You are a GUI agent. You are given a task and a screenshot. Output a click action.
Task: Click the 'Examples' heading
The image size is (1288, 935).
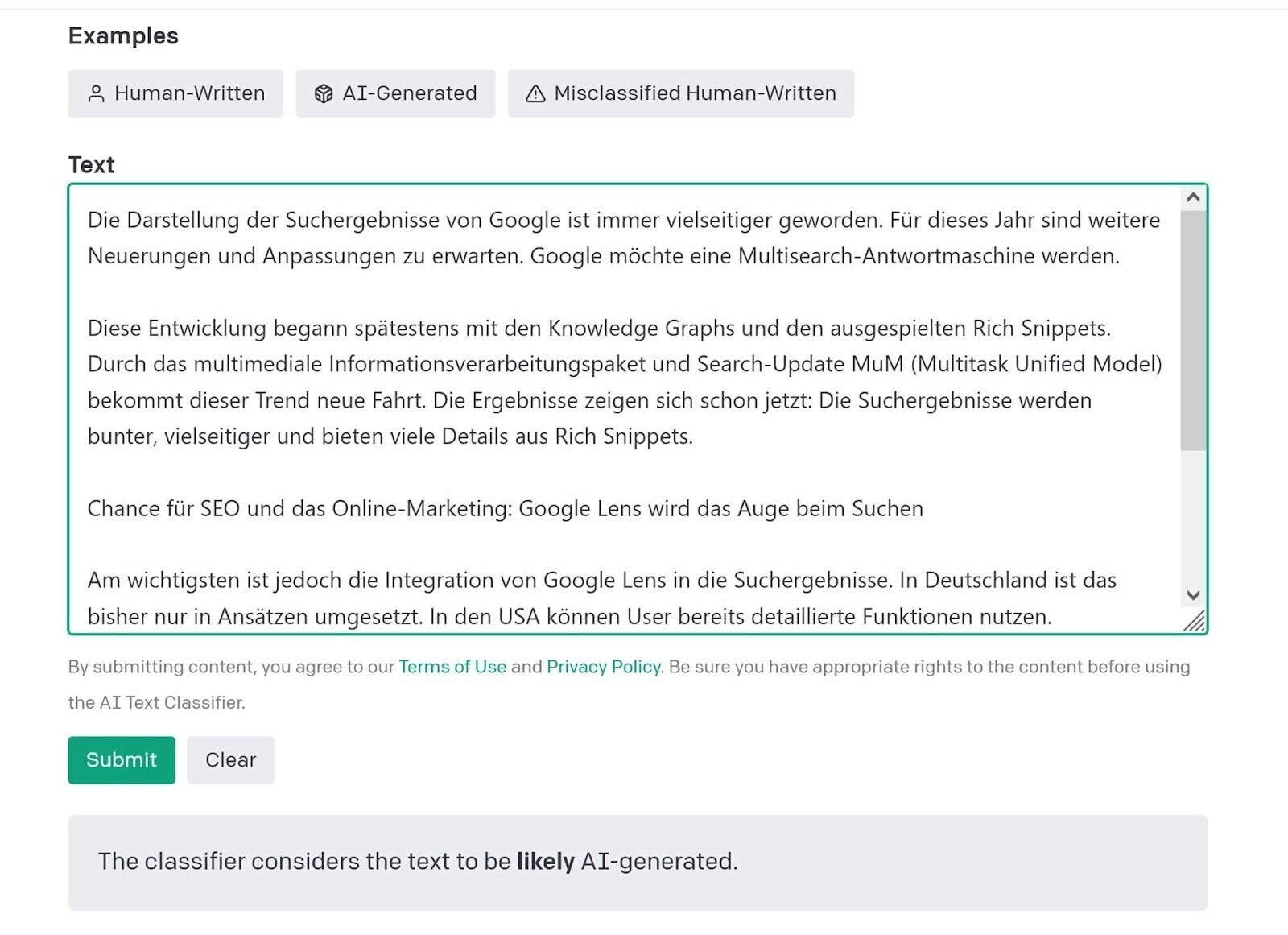click(123, 36)
